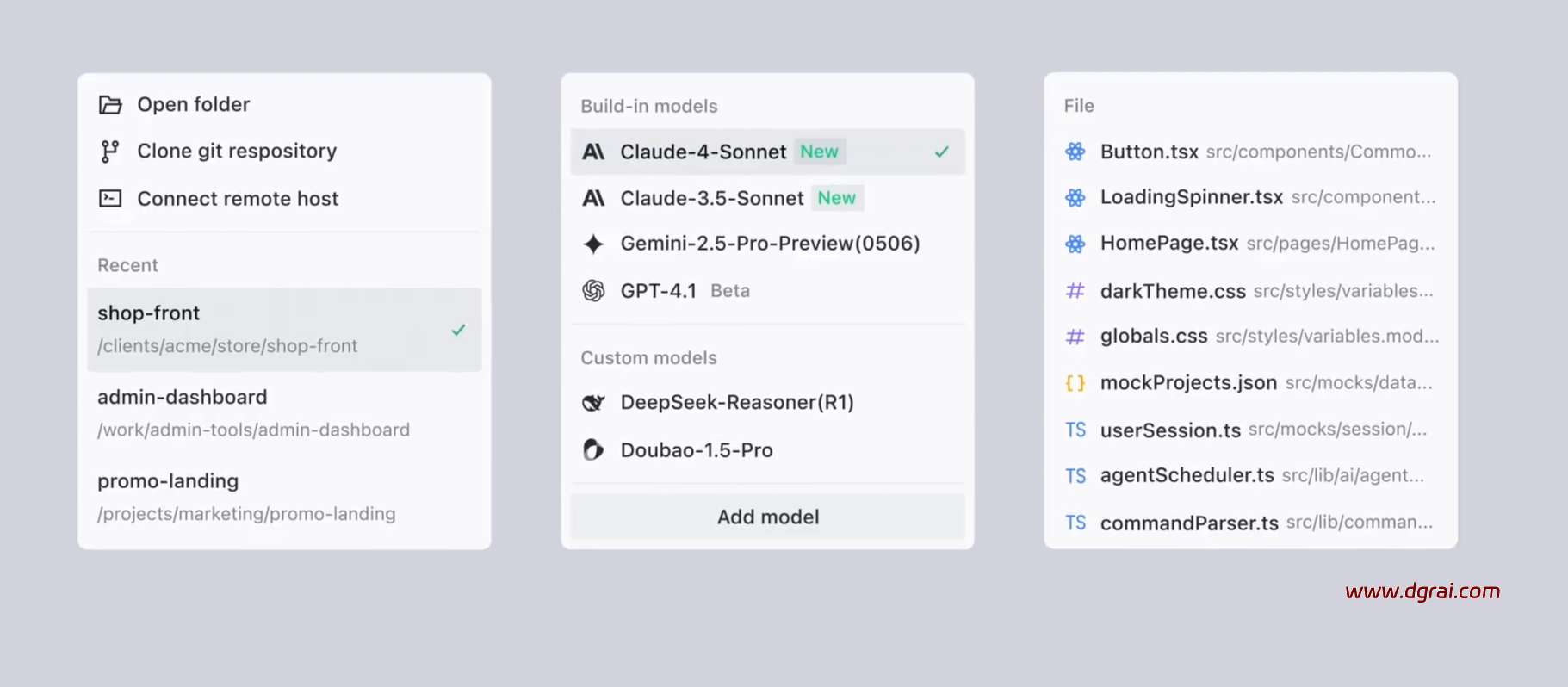The height and width of the screenshot is (687, 1568).
Task: Select the agentScheduler.ts file entry
Action: [x=1187, y=475]
